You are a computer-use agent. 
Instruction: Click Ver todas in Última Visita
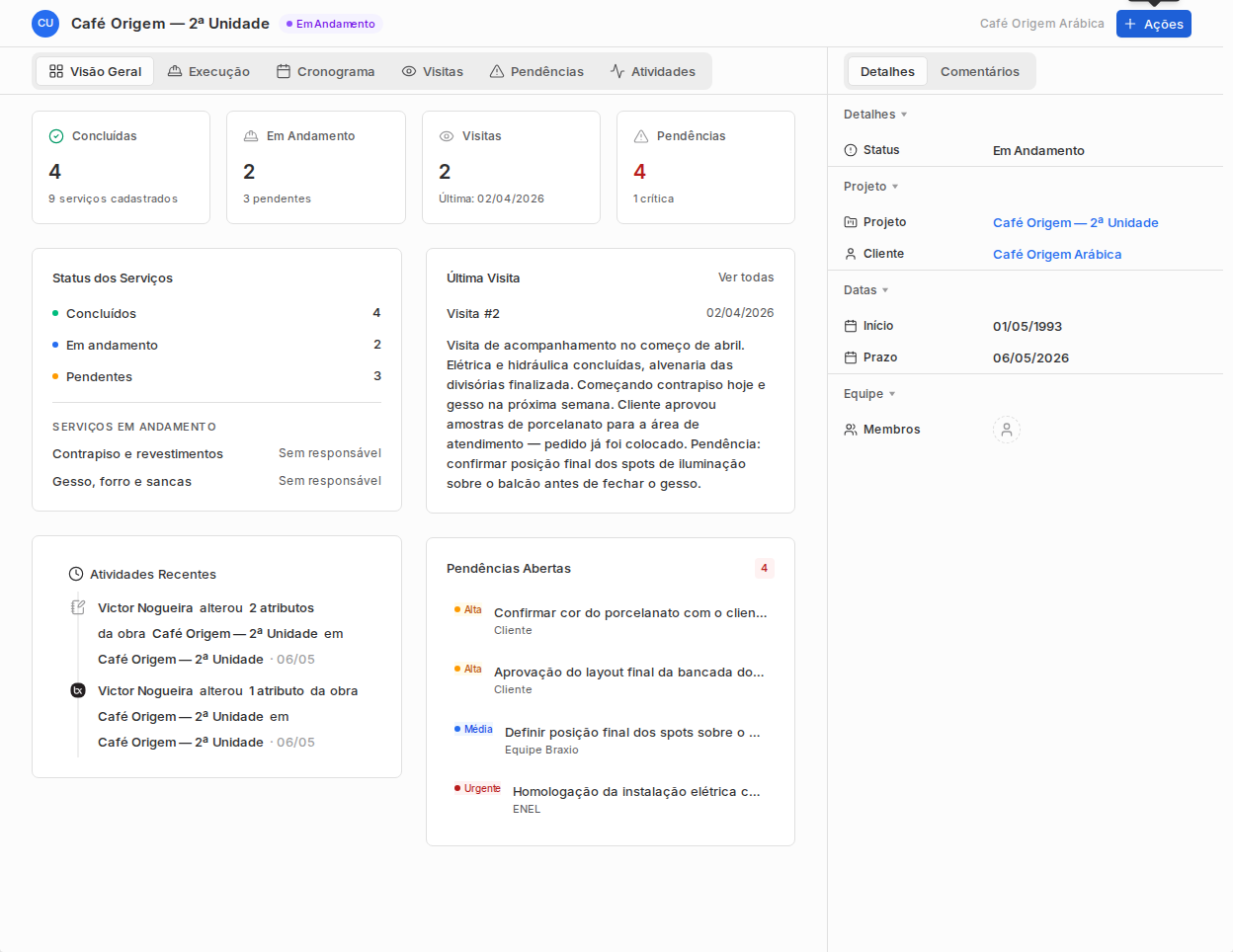(x=746, y=278)
